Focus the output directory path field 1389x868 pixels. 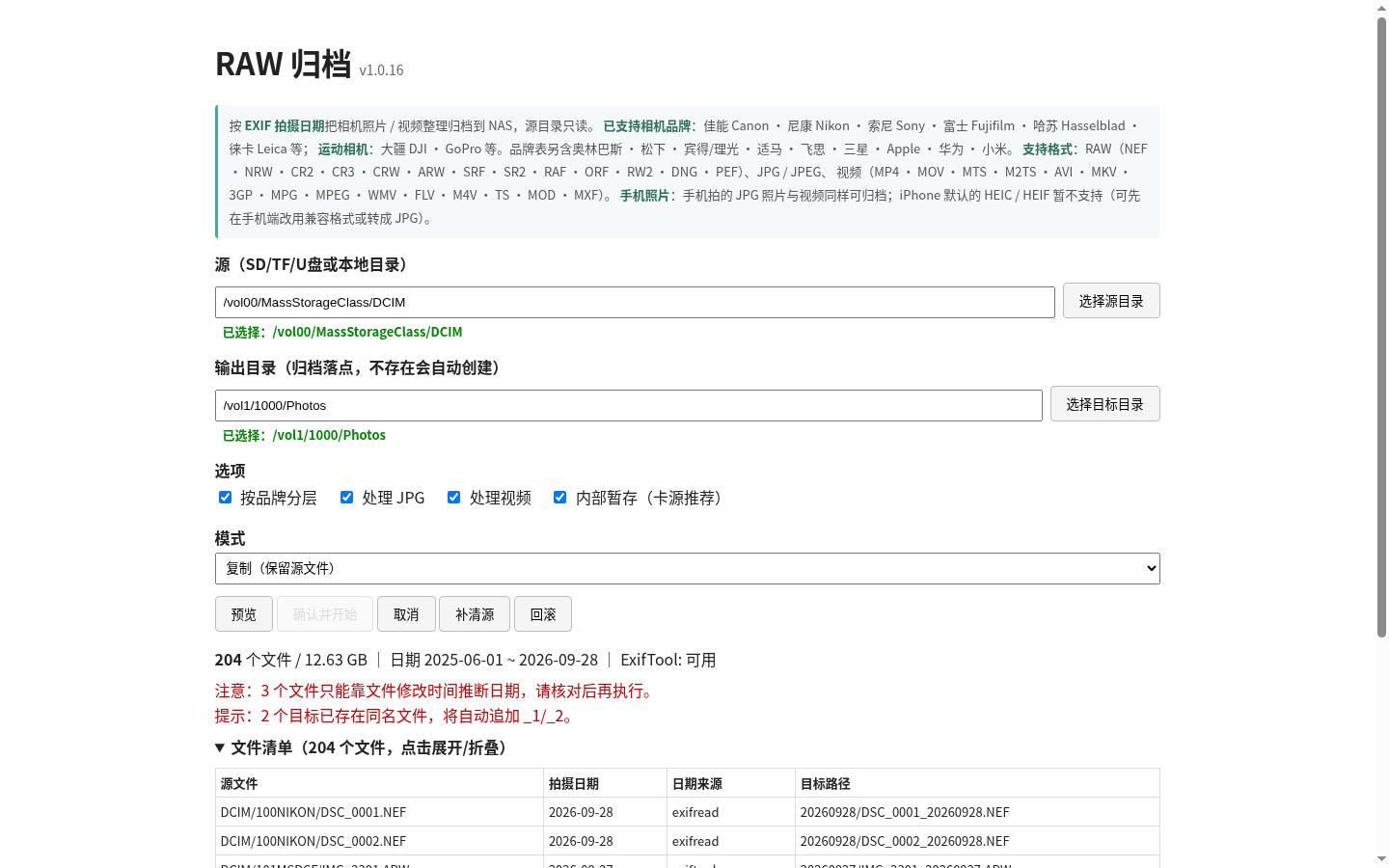pos(629,405)
